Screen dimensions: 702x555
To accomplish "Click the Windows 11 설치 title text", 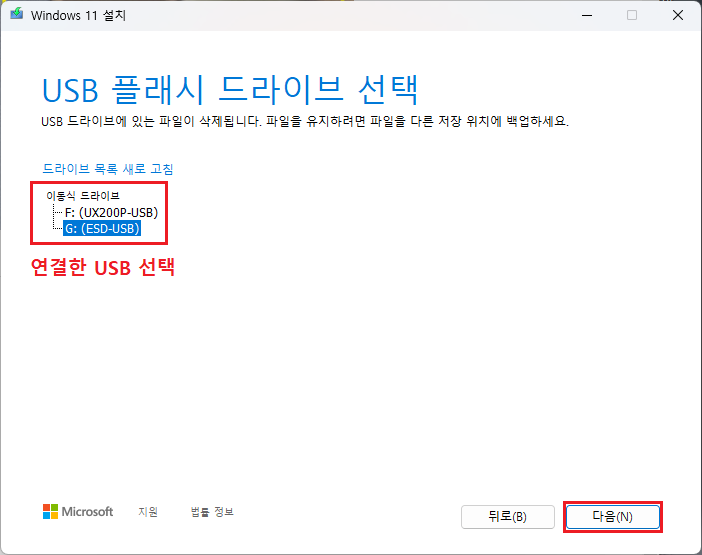I will click(78, 15).
